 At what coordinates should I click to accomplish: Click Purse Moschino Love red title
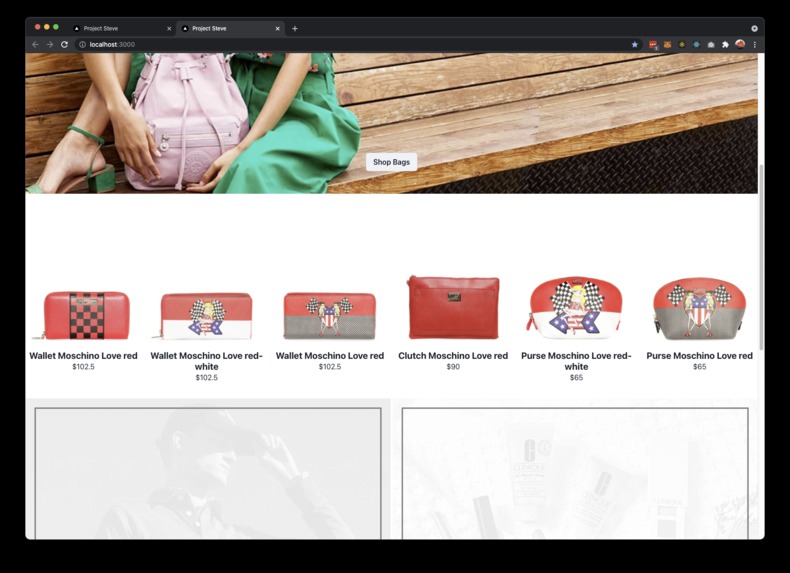point(699,355)
